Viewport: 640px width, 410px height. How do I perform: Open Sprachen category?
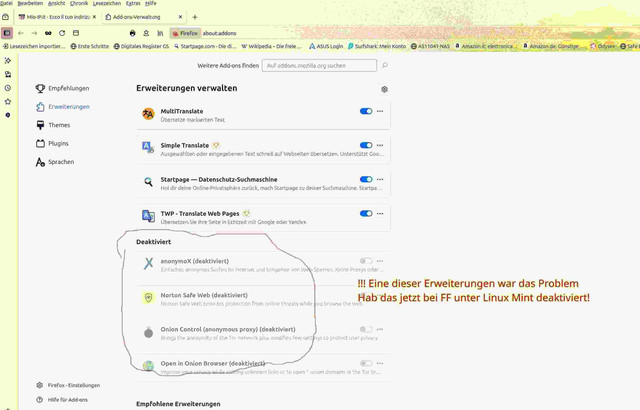55,162
